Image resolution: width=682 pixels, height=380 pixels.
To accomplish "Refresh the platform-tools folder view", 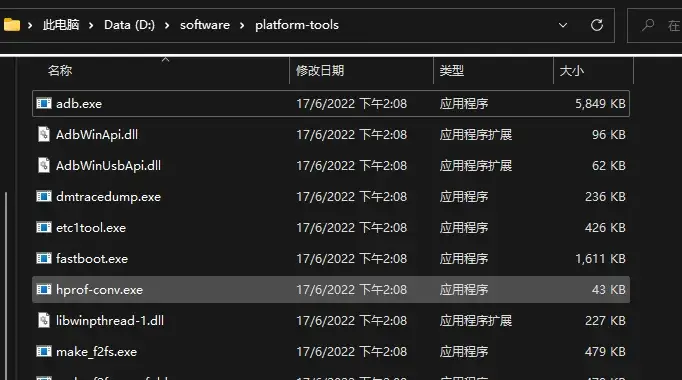I will pos(597,25).
